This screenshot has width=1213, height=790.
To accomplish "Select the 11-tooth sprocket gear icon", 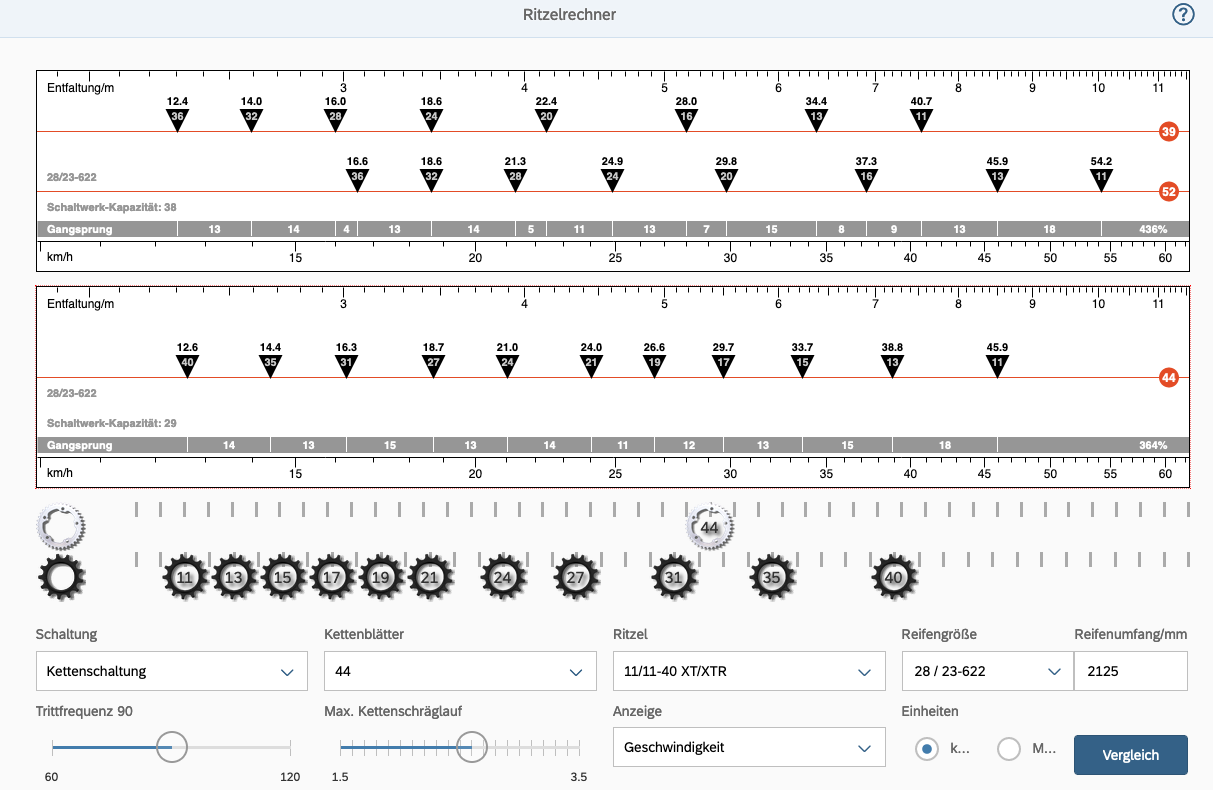I will click(x=185, y=578).
